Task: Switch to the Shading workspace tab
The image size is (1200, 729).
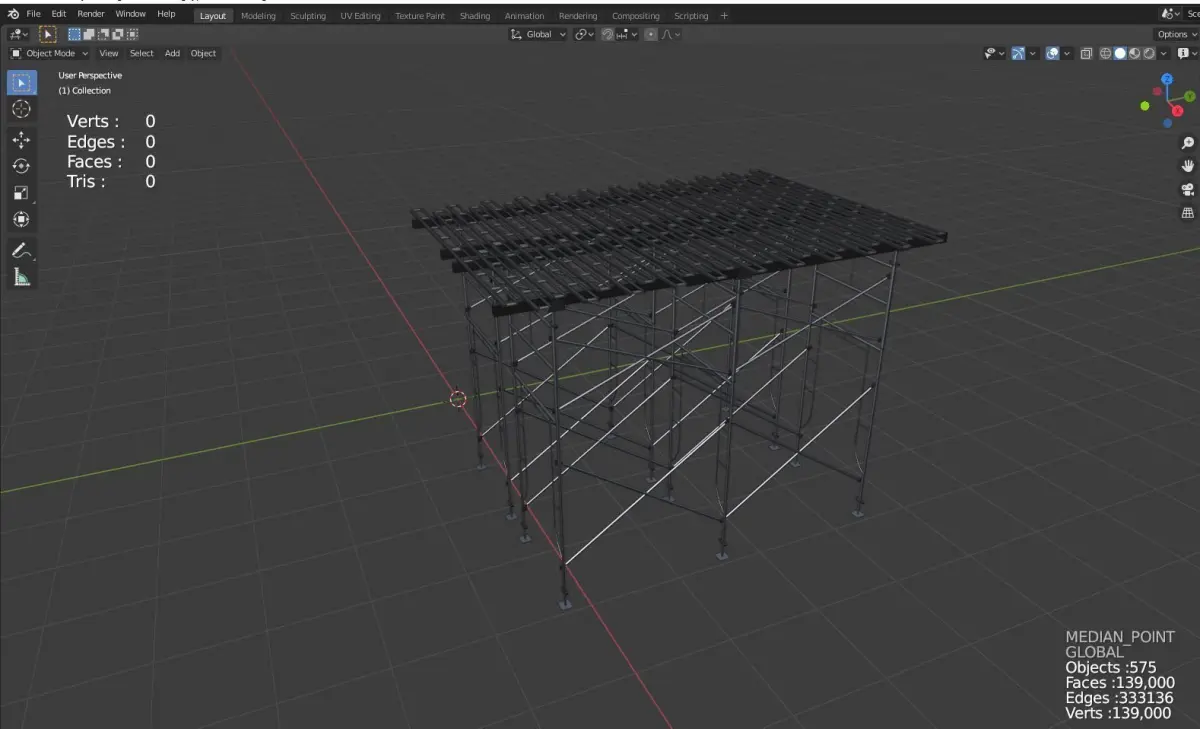Action: (x=475, y=16)
